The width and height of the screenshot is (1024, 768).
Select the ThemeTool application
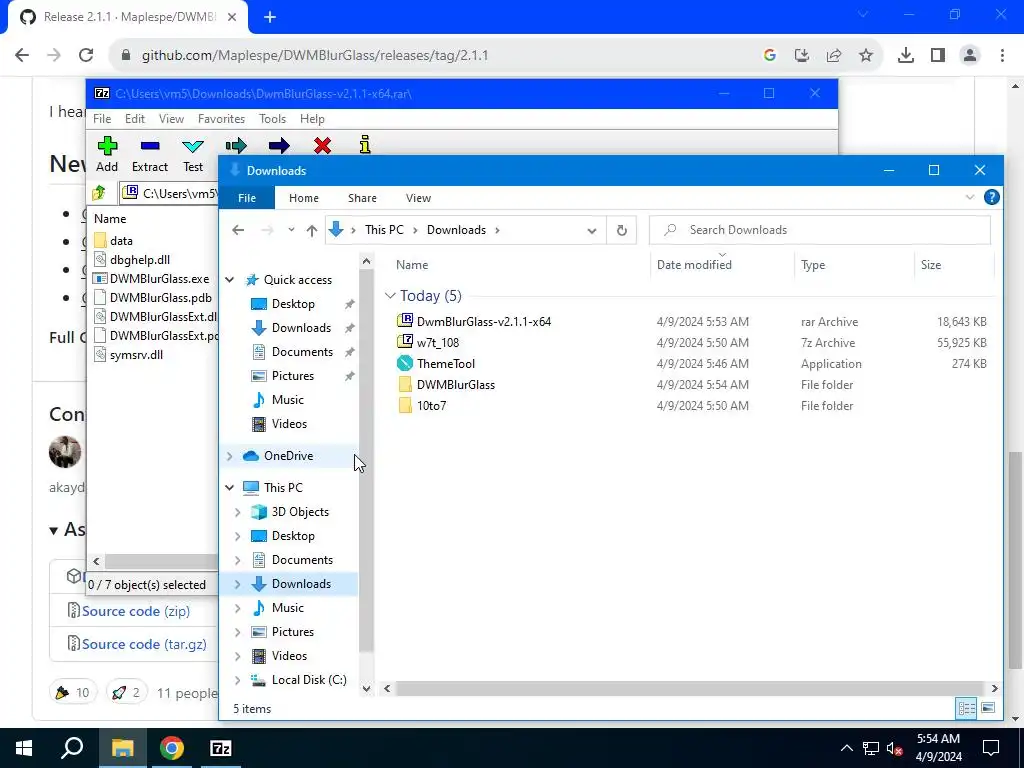point(446,364)
